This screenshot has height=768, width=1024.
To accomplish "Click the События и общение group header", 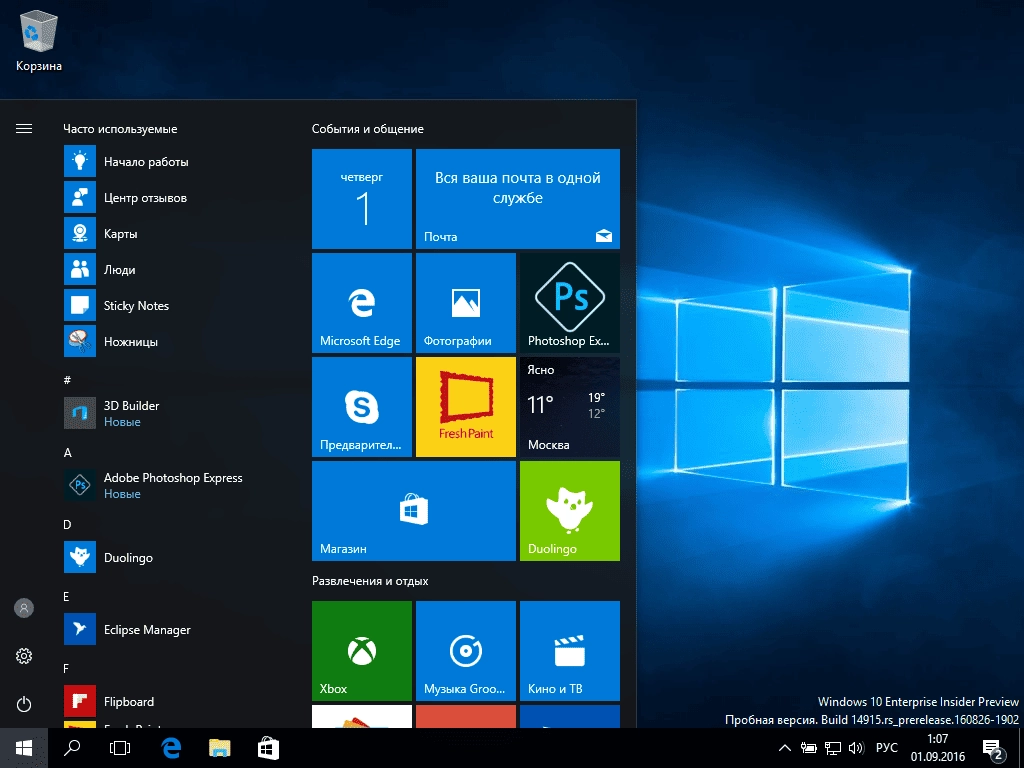I will [x=368, y=129].
